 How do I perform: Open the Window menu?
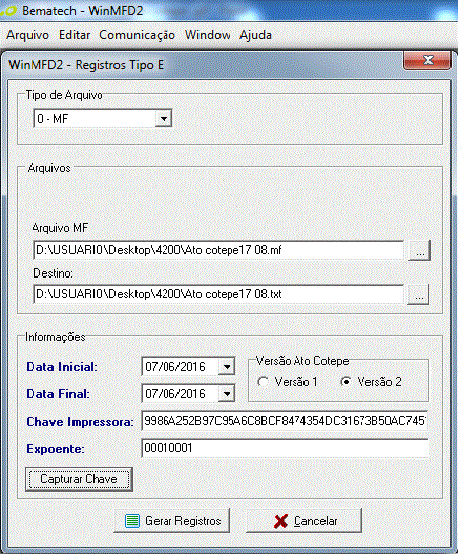(207, 35)
